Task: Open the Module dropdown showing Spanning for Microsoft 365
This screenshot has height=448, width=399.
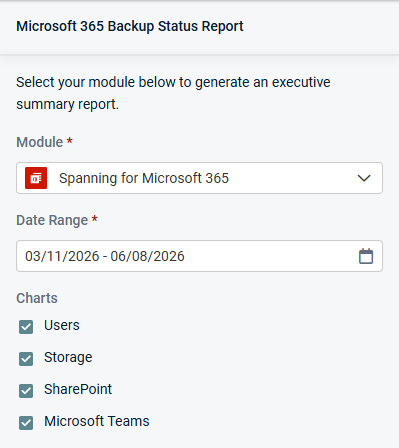Action: [199, 178]
